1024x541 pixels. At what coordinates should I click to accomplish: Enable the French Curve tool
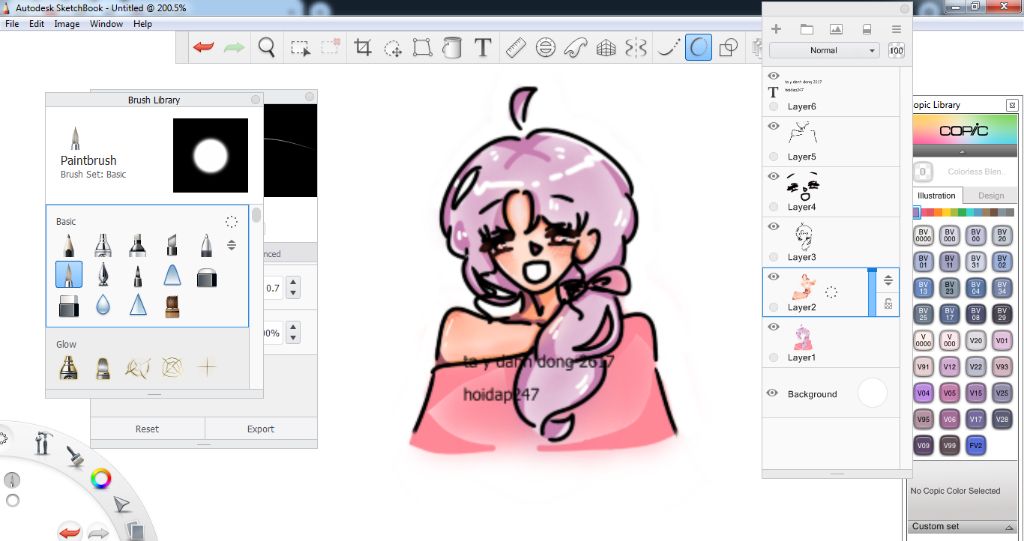pos(575,48)
